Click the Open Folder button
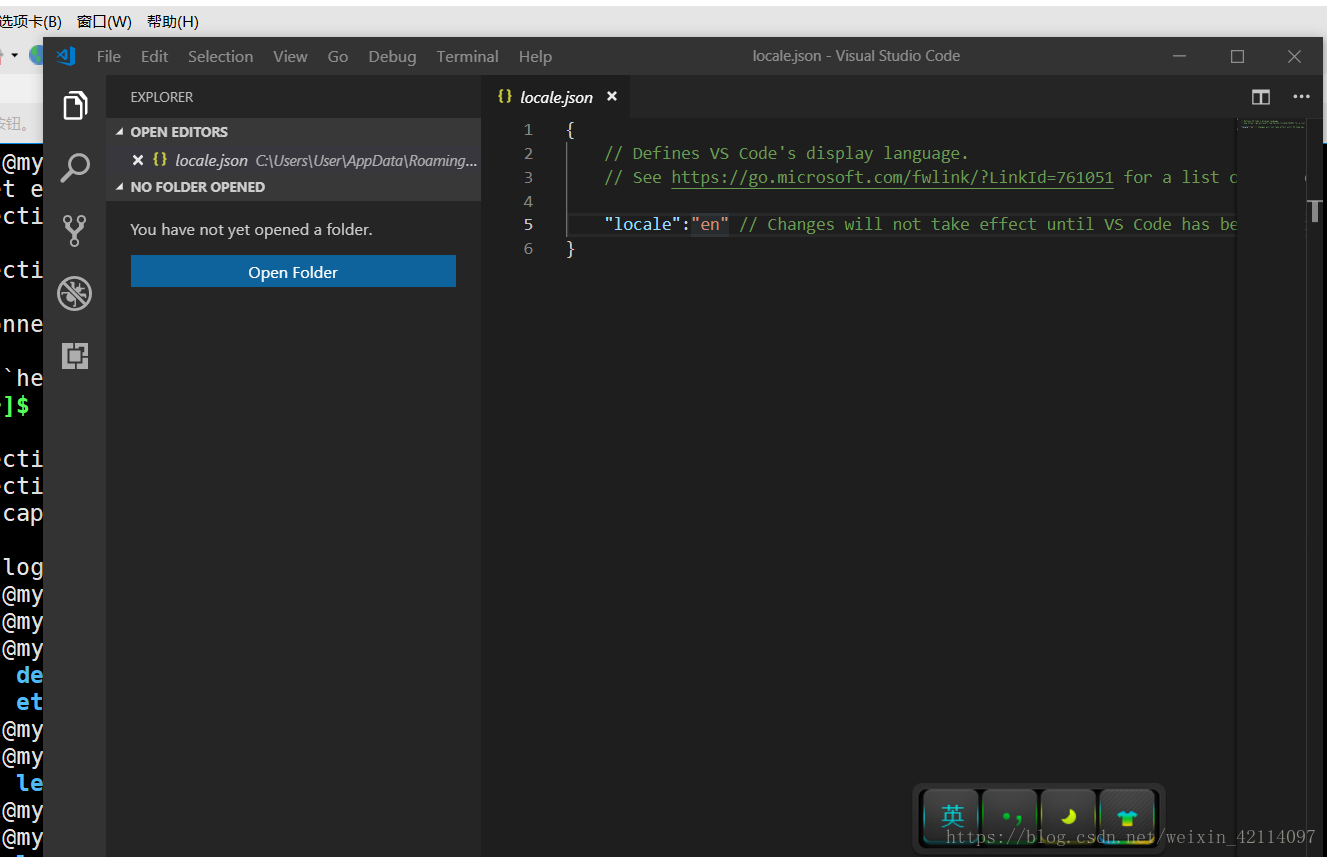Image resolution: width=1327 pixels, height=857 pixels. [293, 272]
